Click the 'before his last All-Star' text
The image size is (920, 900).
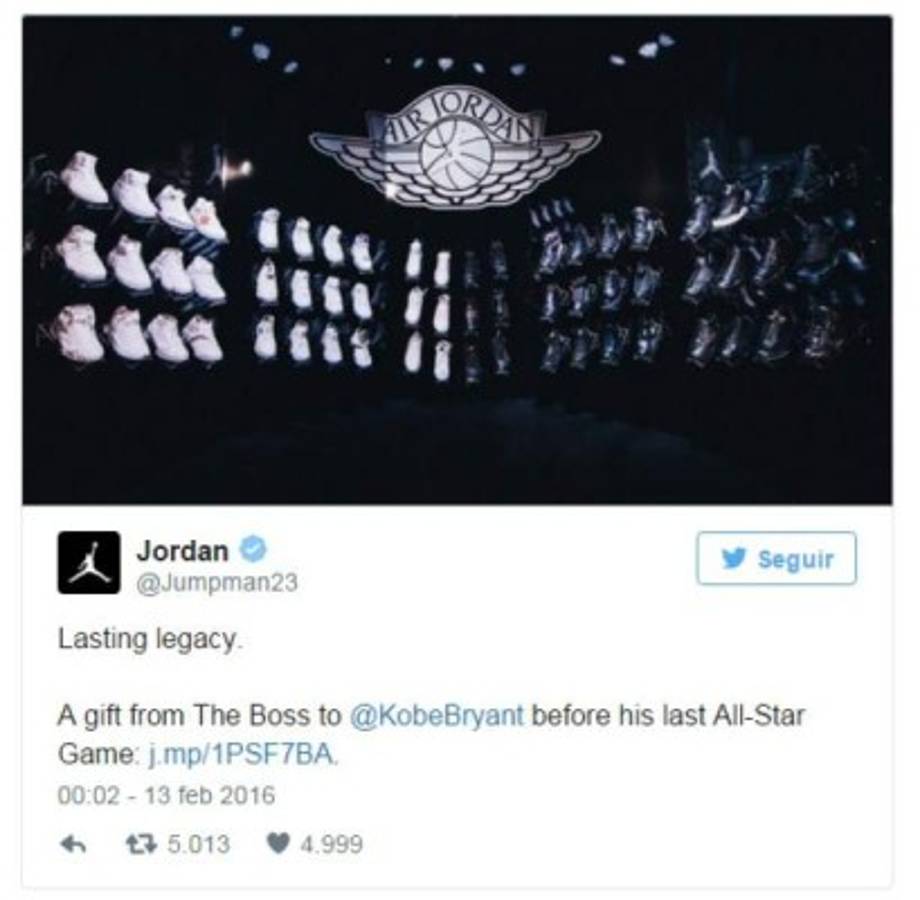[x=668, y=715]
